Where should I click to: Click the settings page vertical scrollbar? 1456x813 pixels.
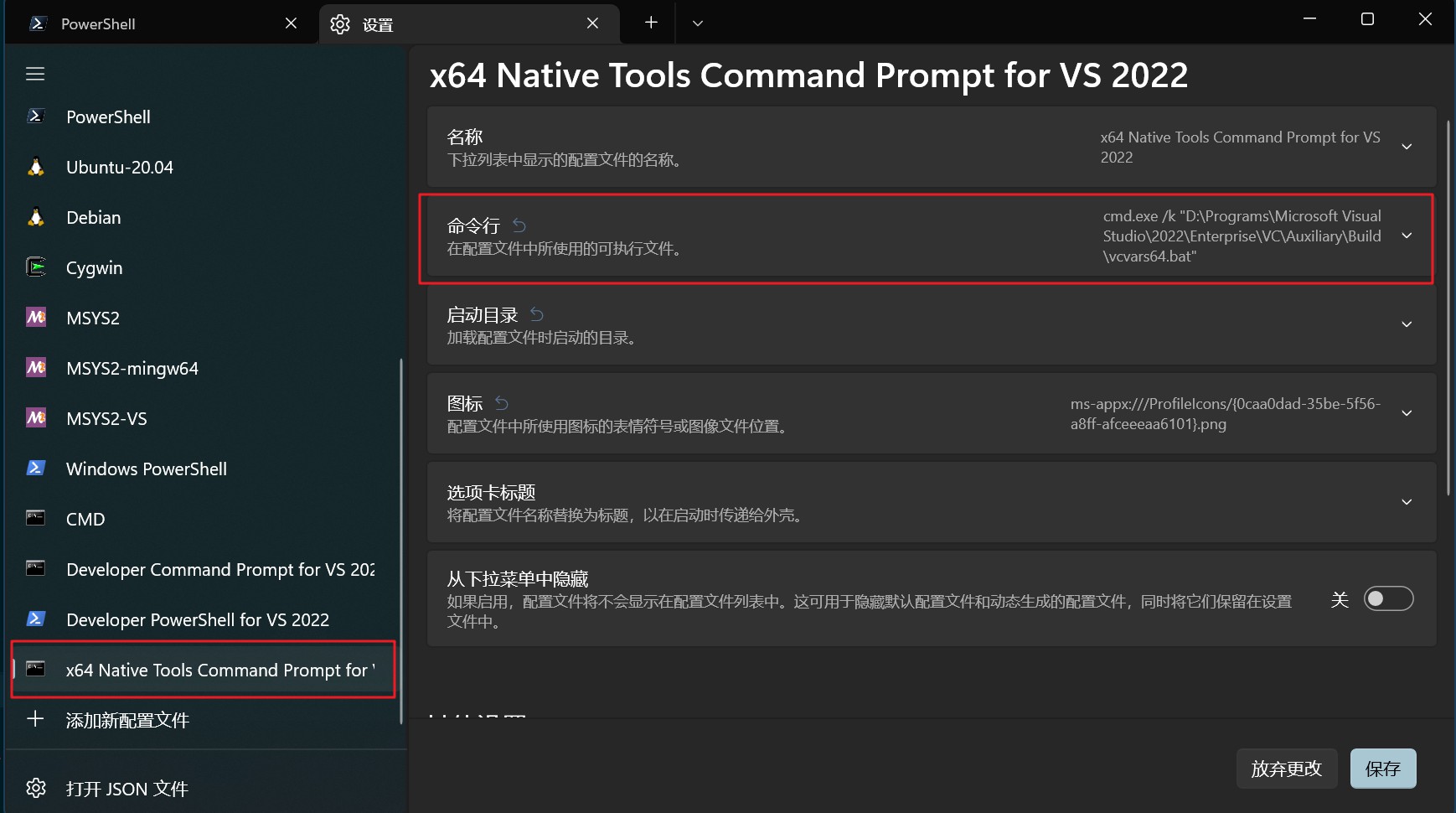(x=1448, y=308)
